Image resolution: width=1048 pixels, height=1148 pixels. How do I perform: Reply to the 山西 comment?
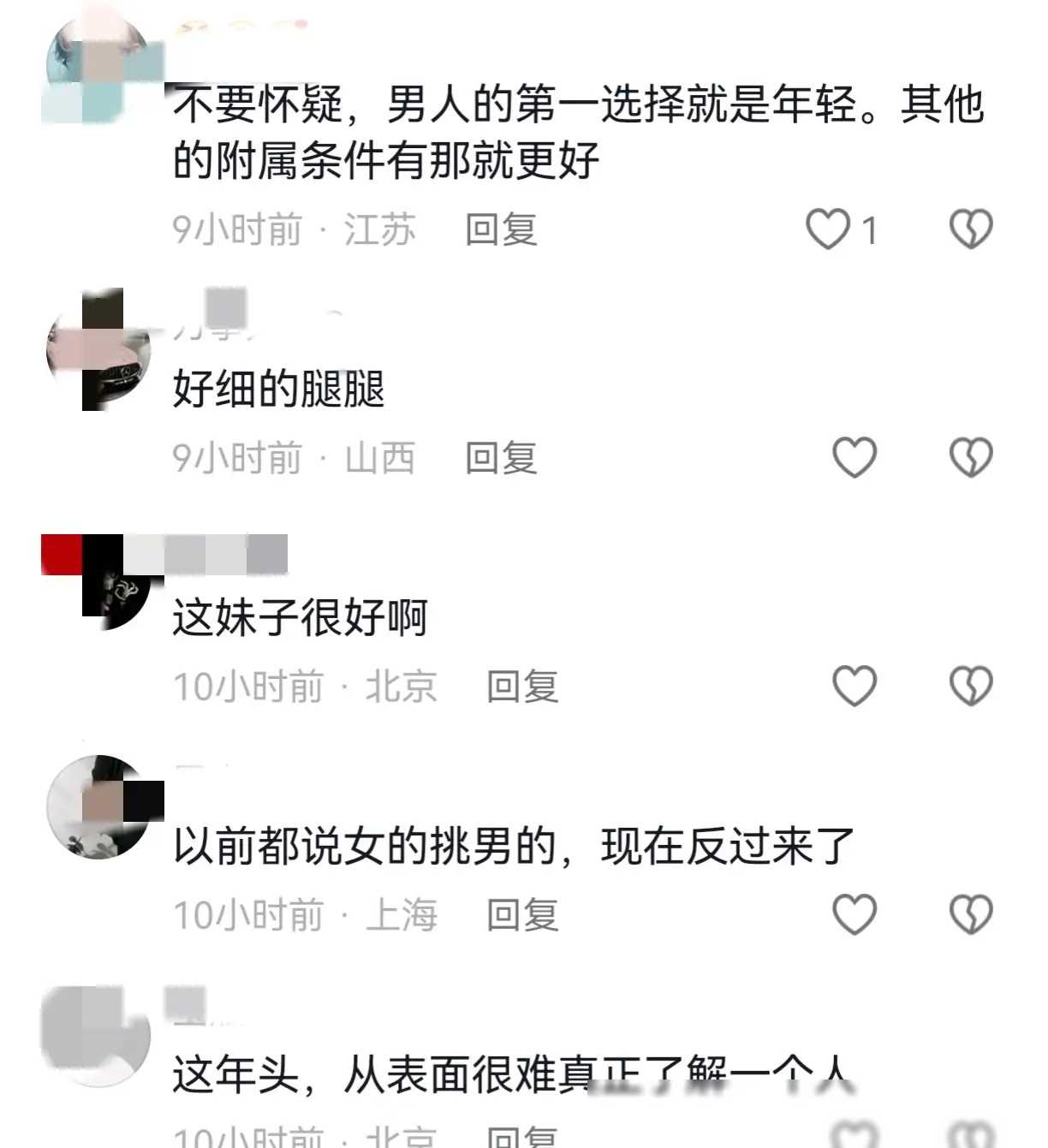[x=501, y=458]
